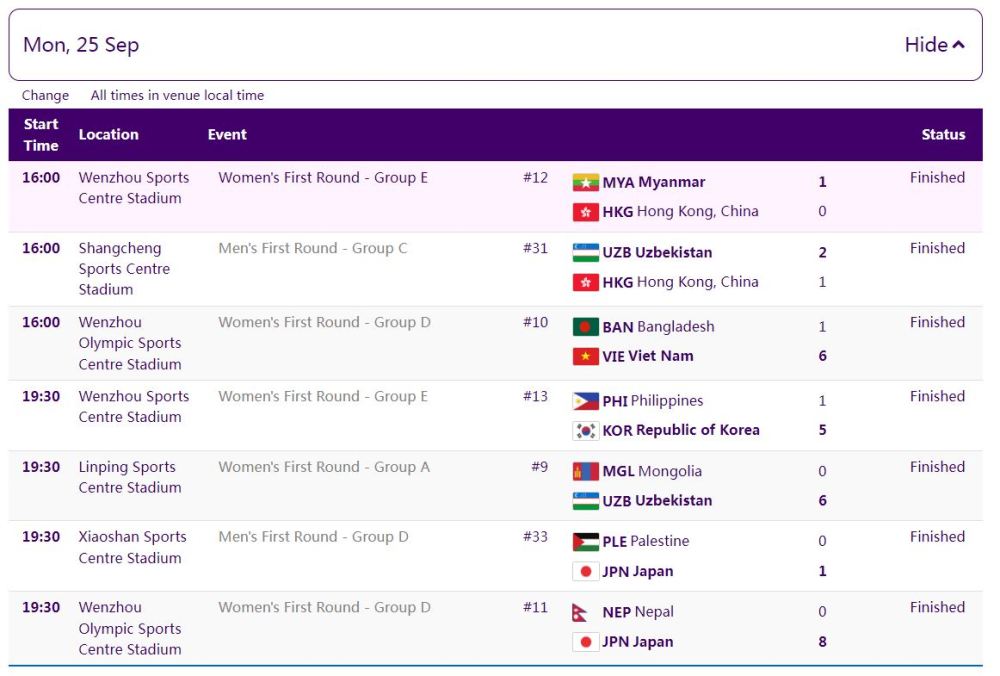Click the Japan flag in match #11

point(585,642)
